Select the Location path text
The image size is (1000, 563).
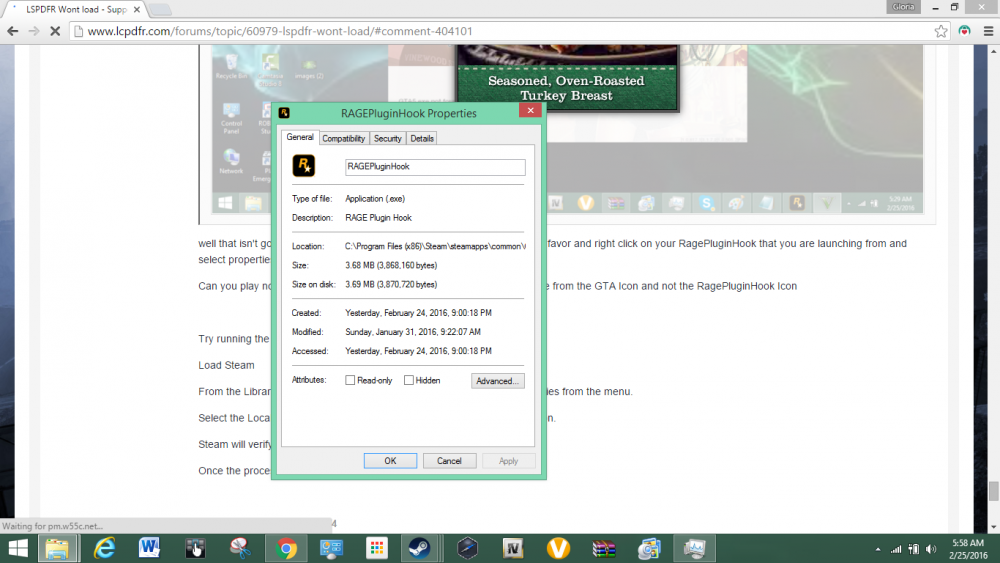coord(435,246)
